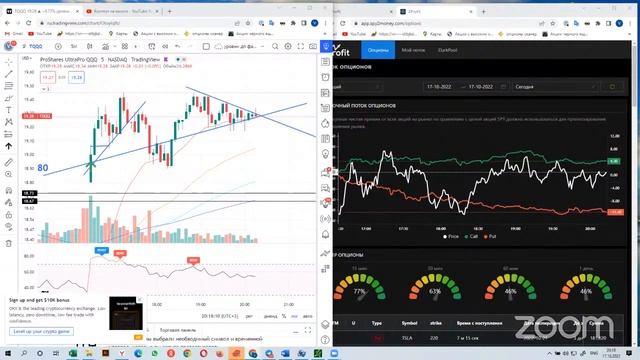Start bar replay mode
Screen dimensions: 640x360
(165, 47)
